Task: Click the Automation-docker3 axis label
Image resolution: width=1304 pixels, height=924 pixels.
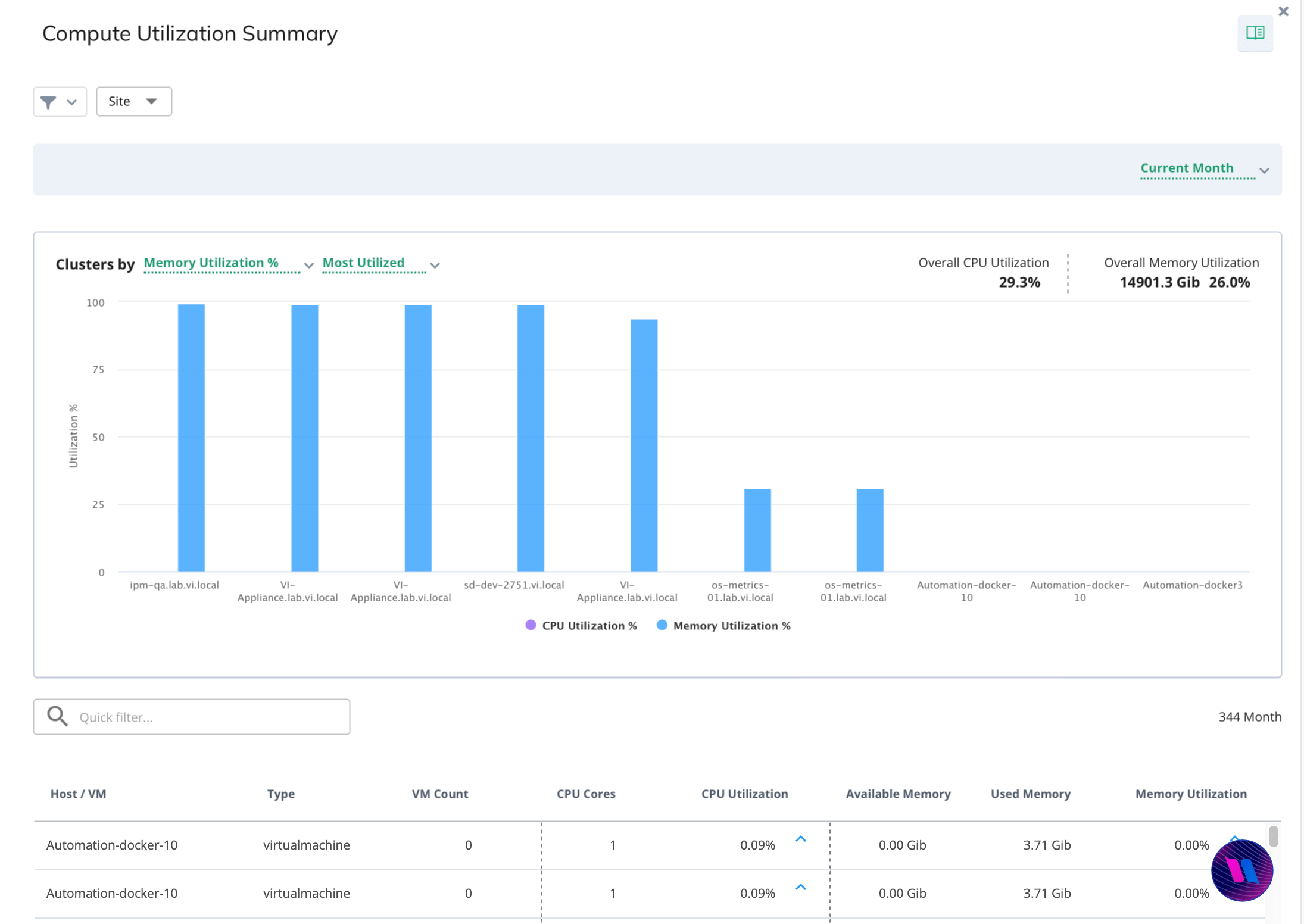Action: click(x=1193, y=585)
